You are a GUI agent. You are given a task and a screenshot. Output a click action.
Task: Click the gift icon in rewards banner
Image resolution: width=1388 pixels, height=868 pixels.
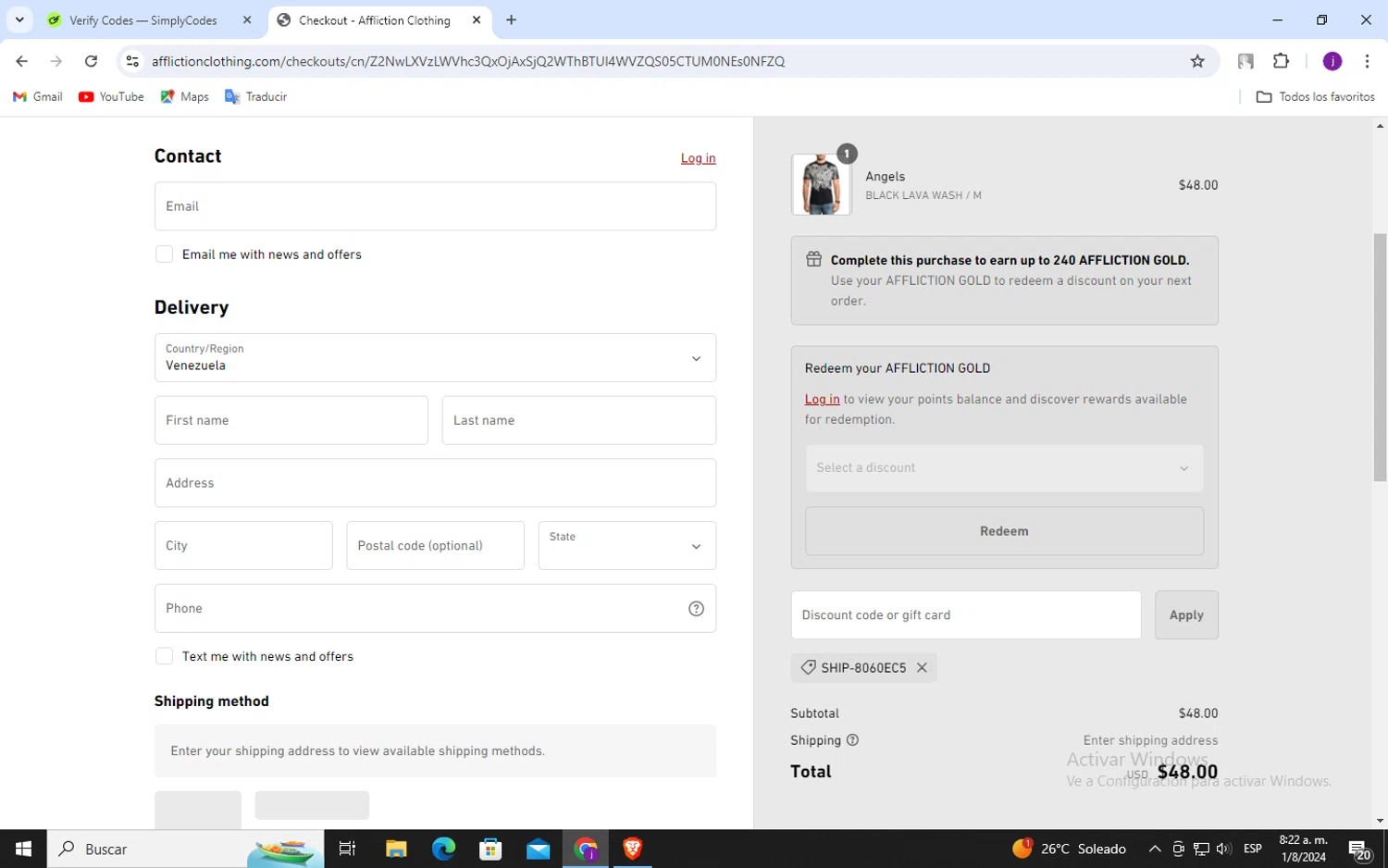coord(813,259)
